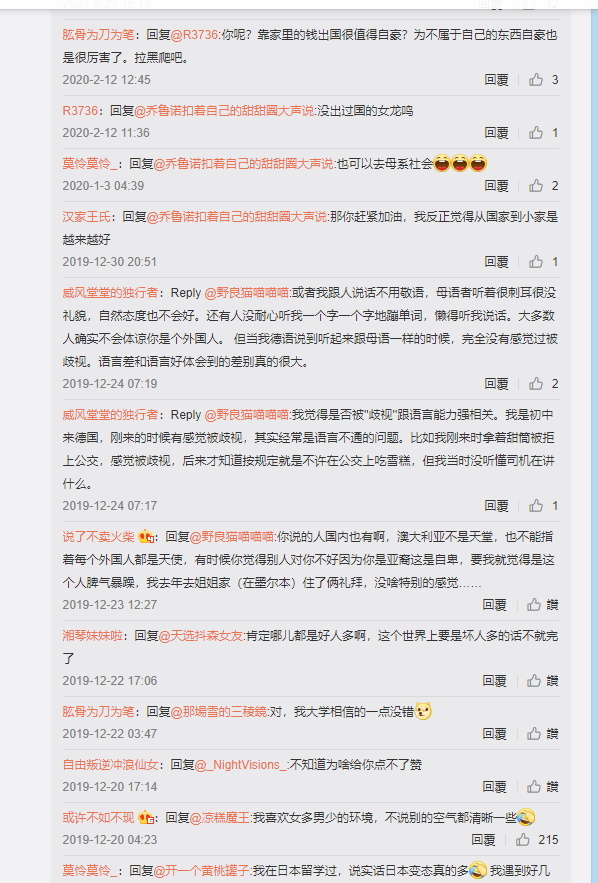Click thumbs-up with 215 likes on 或许不如不现's comment

pyautogui.click(x=523, y=840)
